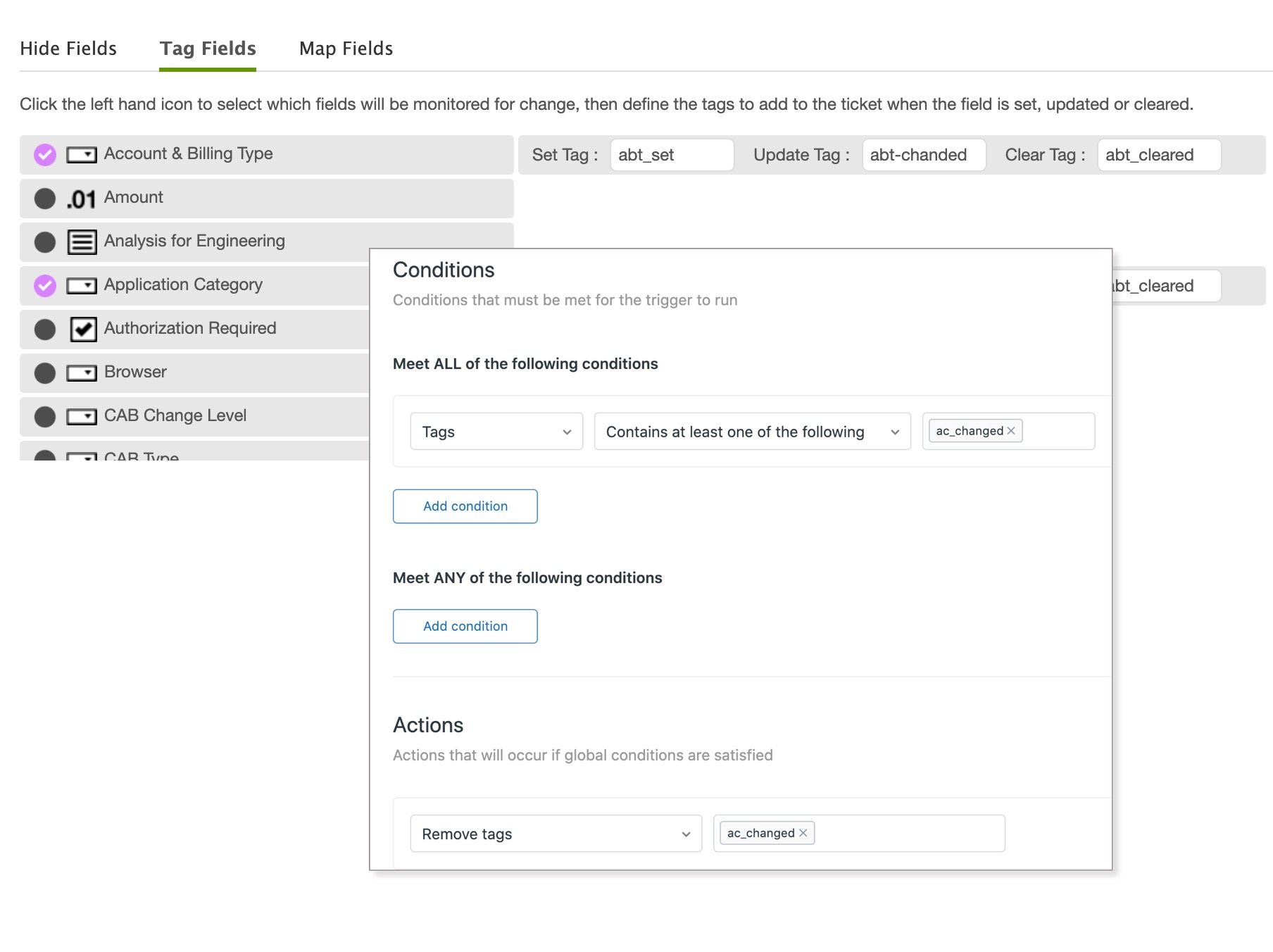This screenshot has width=1273, height=952.
Task: Open the 'Contains at least one of the following' dropdown
Action: click(753, 432)
